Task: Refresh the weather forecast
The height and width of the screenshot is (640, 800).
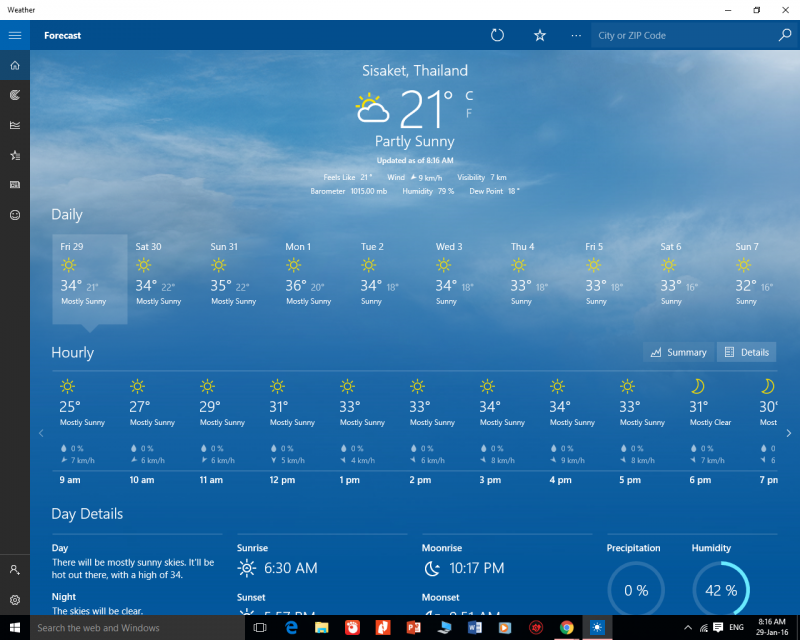Action: pos(497,35)
